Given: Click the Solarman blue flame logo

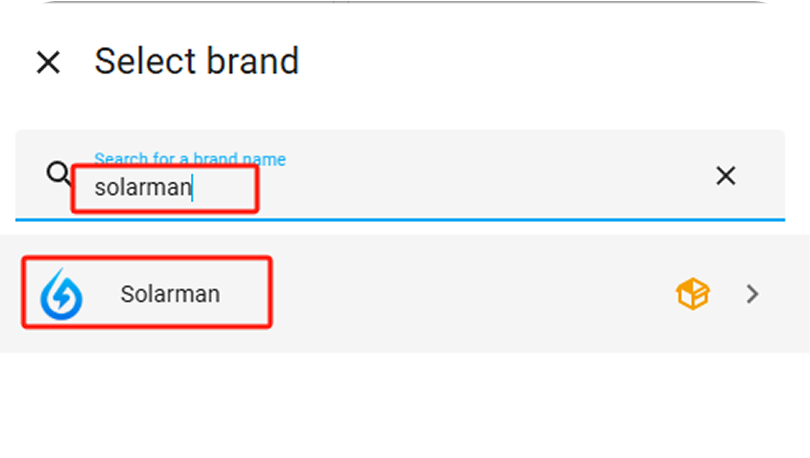Looking at the screenshot, I should [61, 294].
